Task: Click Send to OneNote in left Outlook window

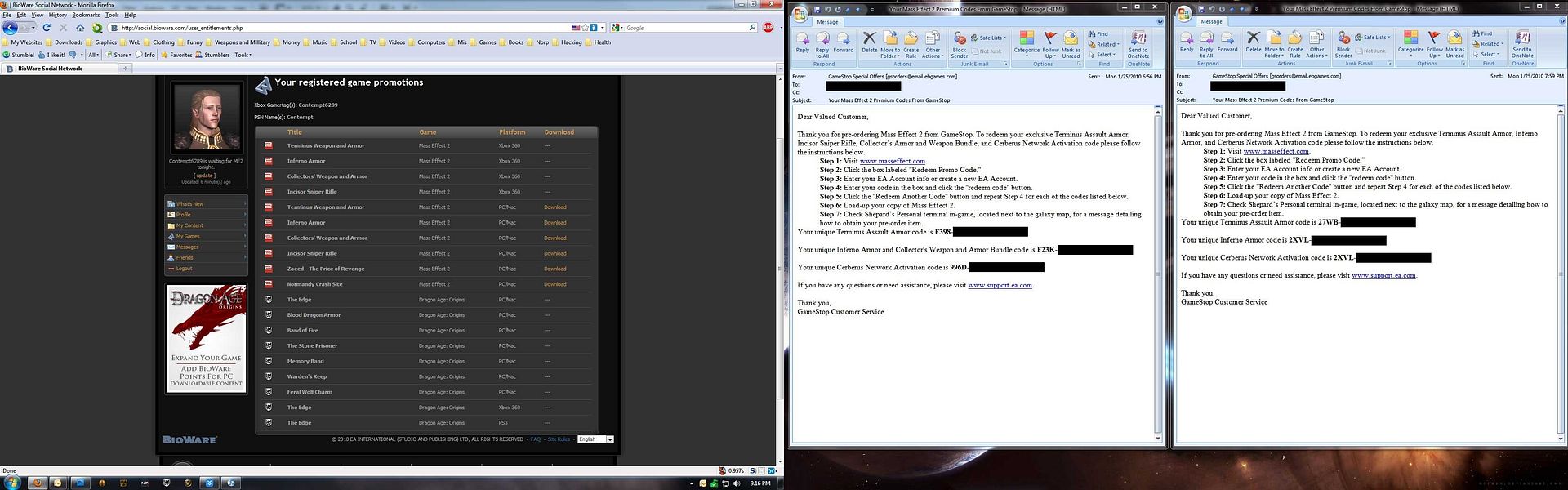Action: coord(1138,44)
